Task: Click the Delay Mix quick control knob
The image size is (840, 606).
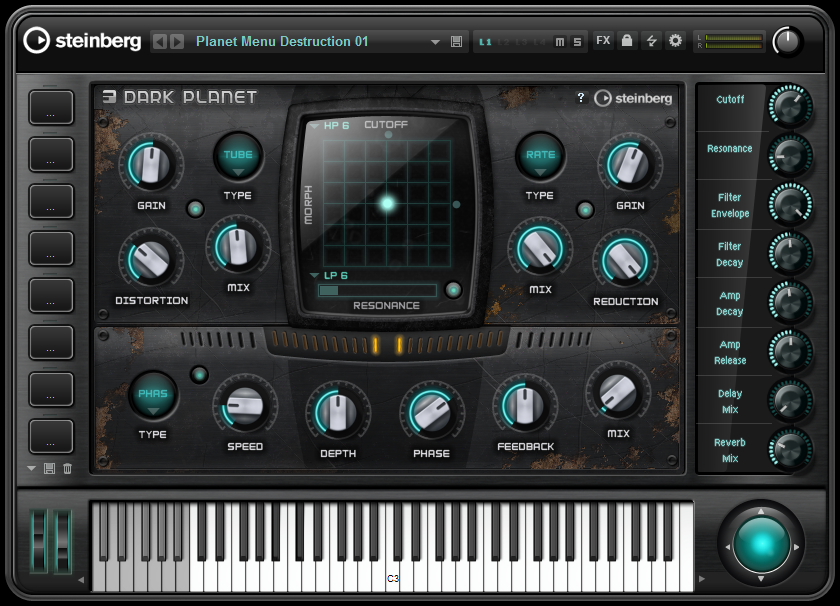Action: tap(790, 401)
